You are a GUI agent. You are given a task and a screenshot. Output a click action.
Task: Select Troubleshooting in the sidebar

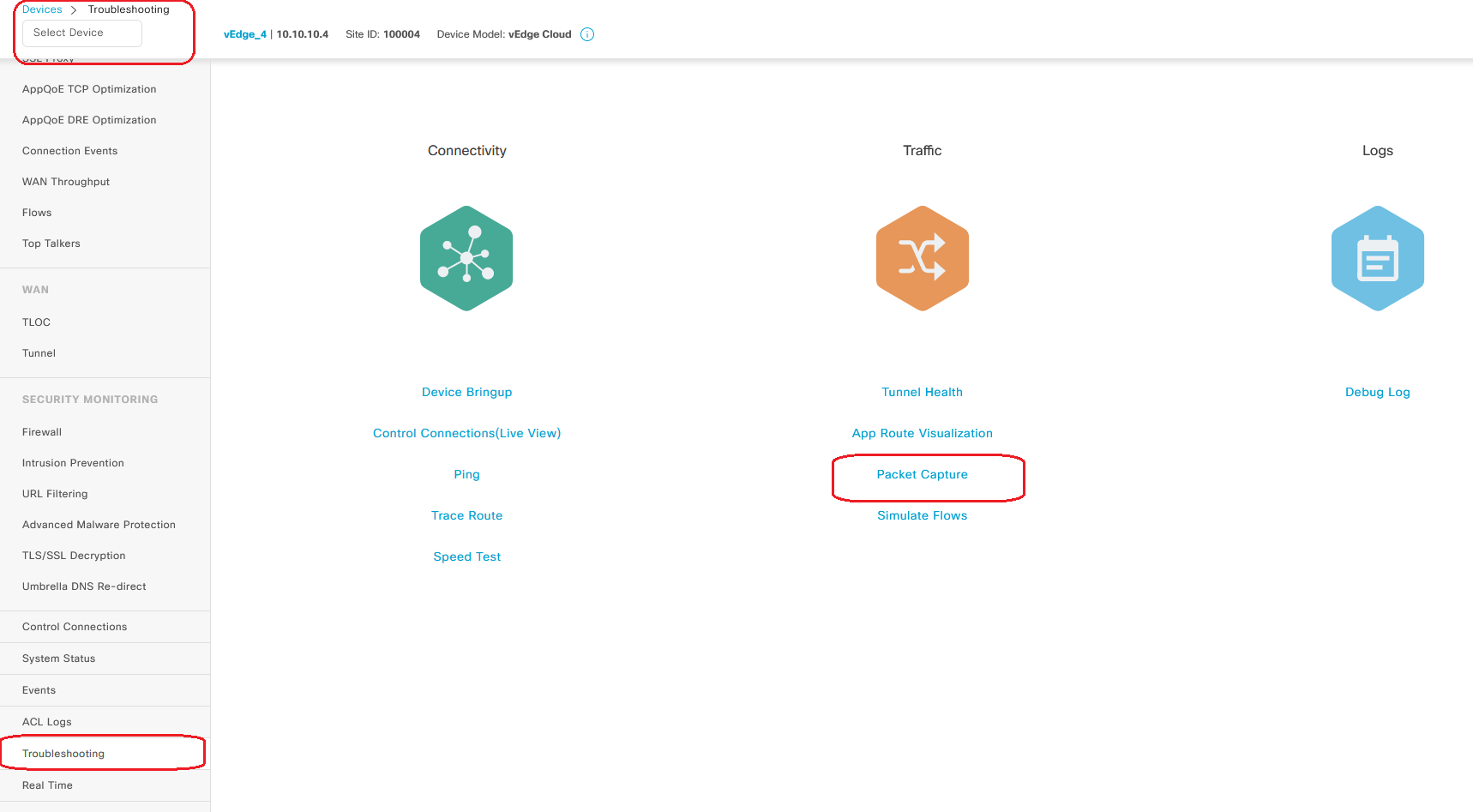pos(63,754)
